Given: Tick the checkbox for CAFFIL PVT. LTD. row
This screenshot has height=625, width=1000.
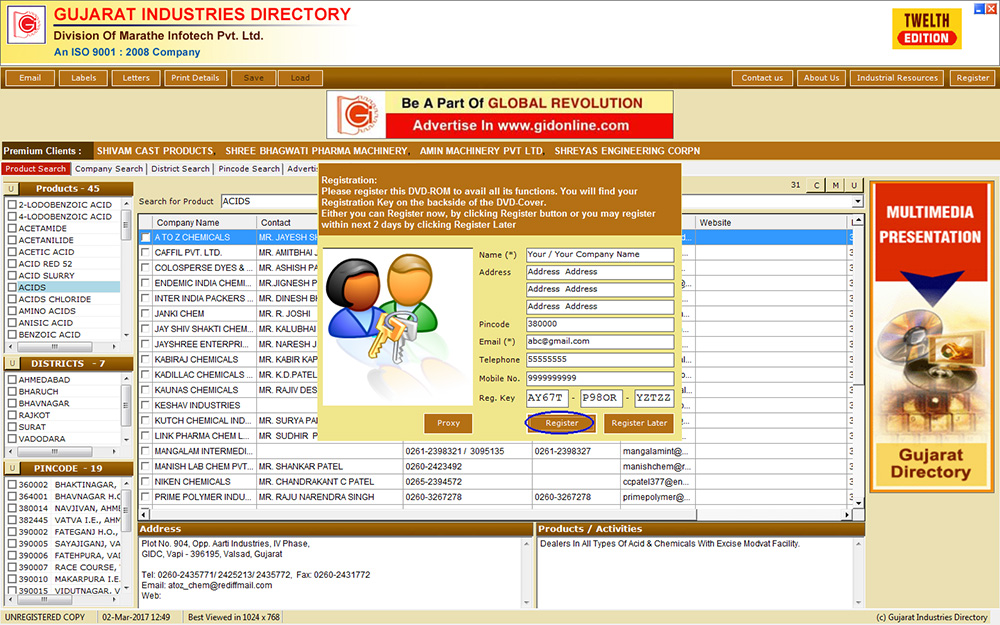Looking at the screenshot, I should click(146, 253).
